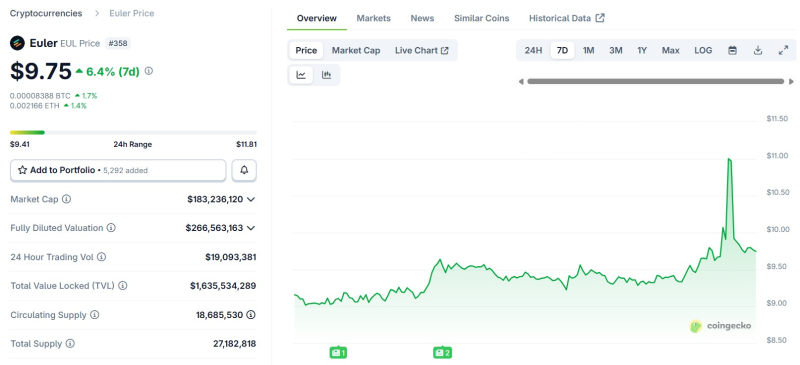Viewport: 800px width, 365px height.
Task: Open news marker 1 on chart
Action: point(338,352)
